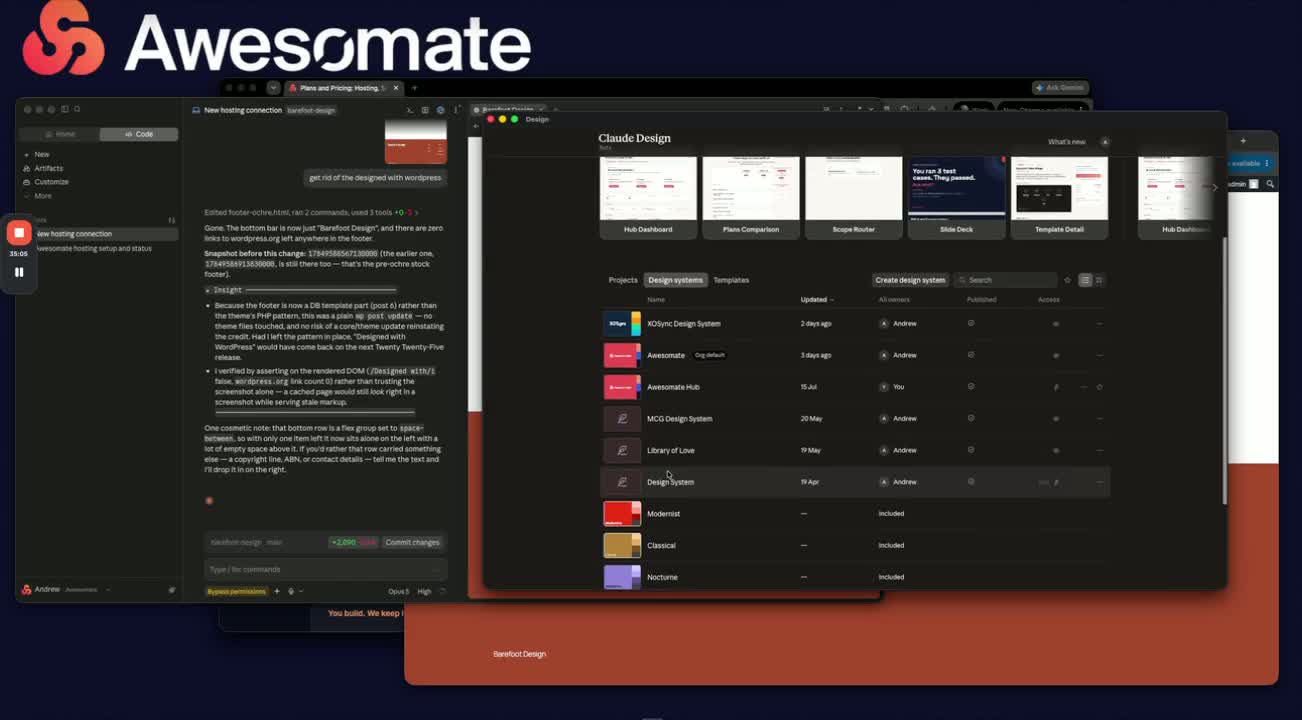Open the Opus 5 model selector
This screenshot has width=1302, height=720.
coord(398,591)
